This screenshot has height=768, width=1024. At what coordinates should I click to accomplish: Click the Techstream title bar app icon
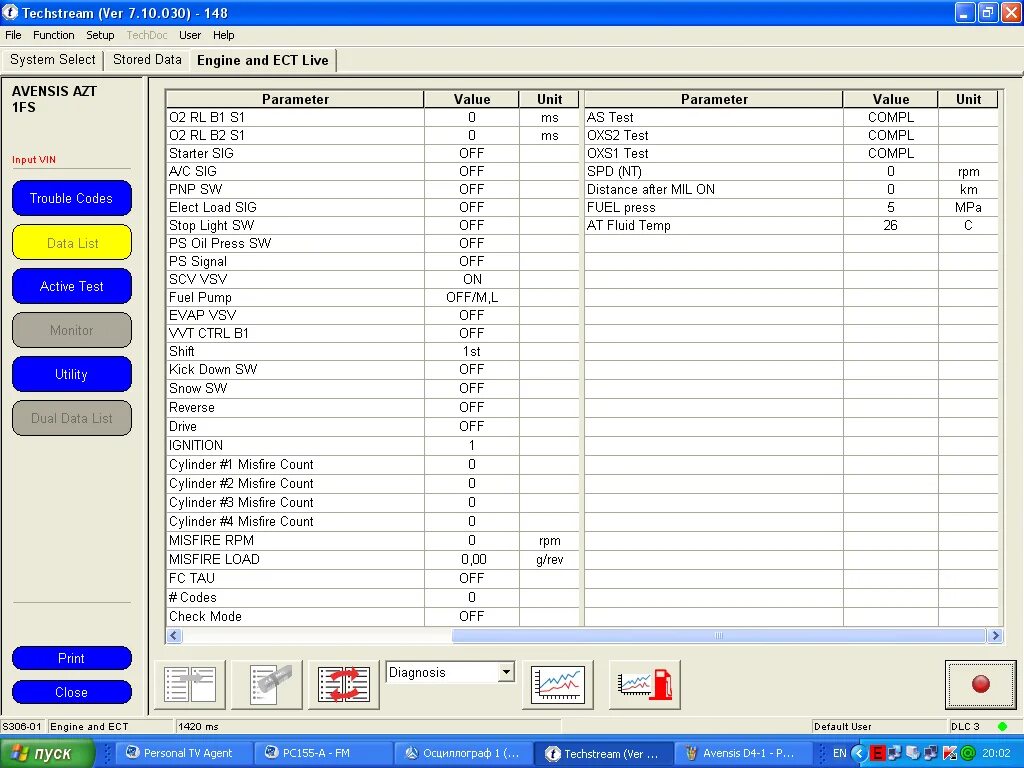[10, 12]
